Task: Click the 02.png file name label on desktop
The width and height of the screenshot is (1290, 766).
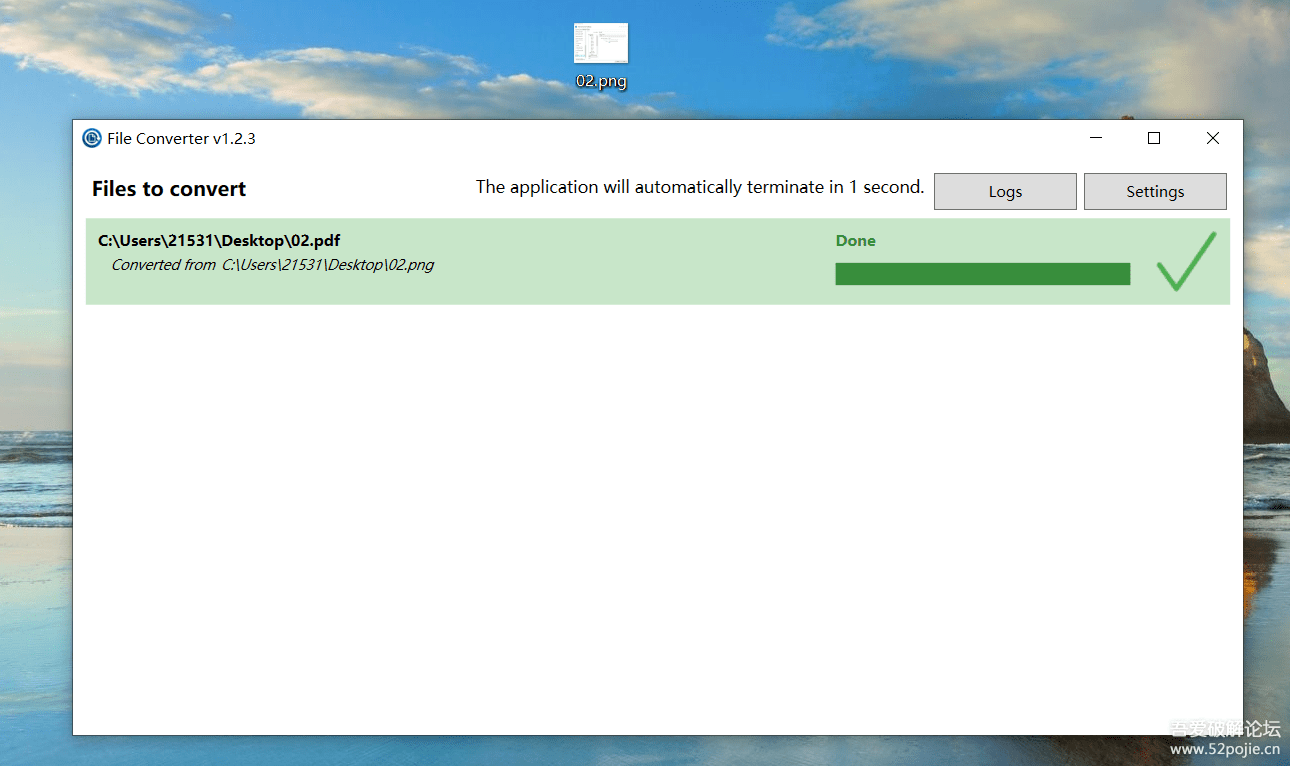Action: pos(601,82)
